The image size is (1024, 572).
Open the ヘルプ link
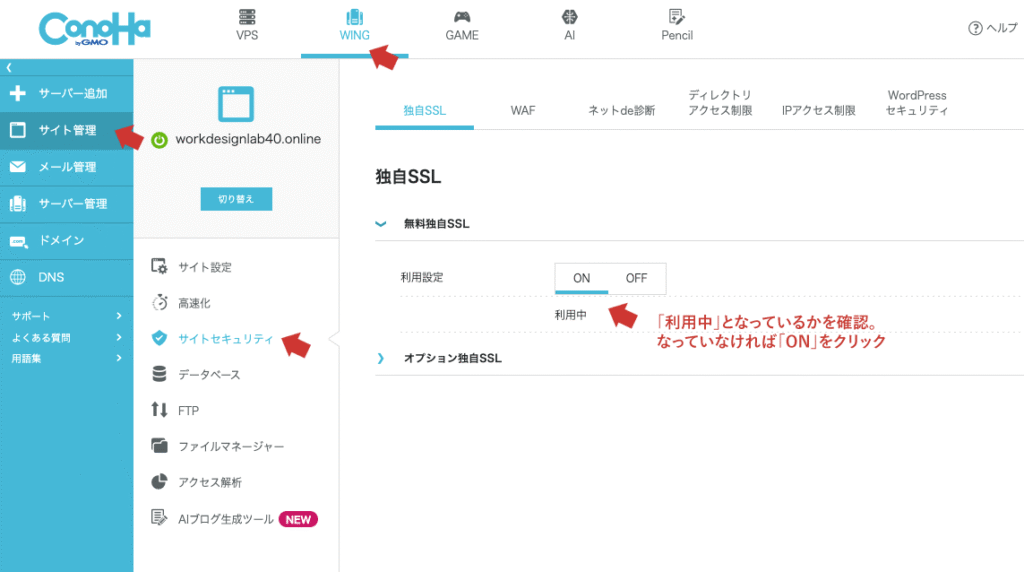(1001, 28)
